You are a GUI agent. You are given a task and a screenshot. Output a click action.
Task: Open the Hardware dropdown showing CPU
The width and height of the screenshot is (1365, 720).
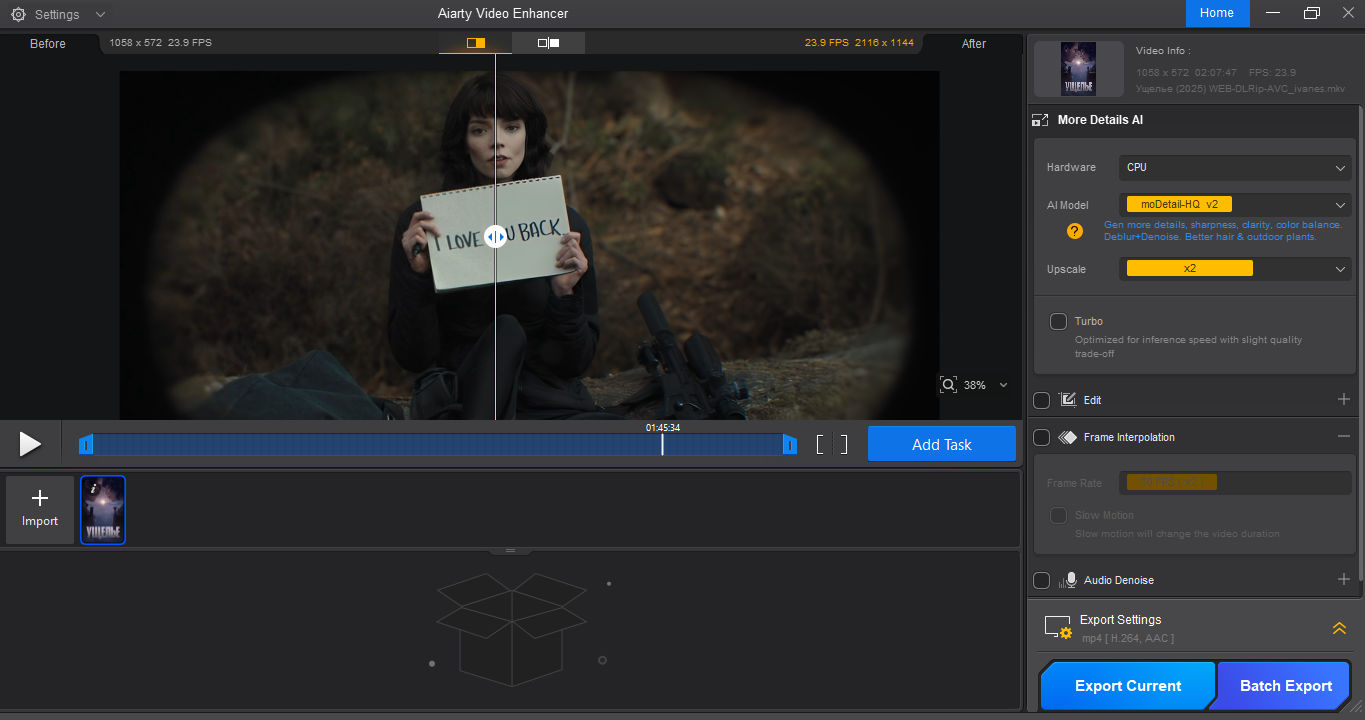tap(1234, 167)
